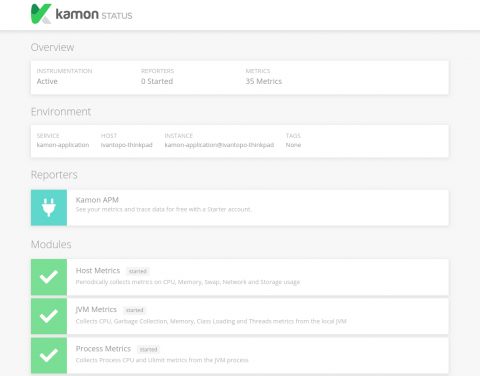
Task: Select the JVM Metrics module title
Action: pos(96,310)
